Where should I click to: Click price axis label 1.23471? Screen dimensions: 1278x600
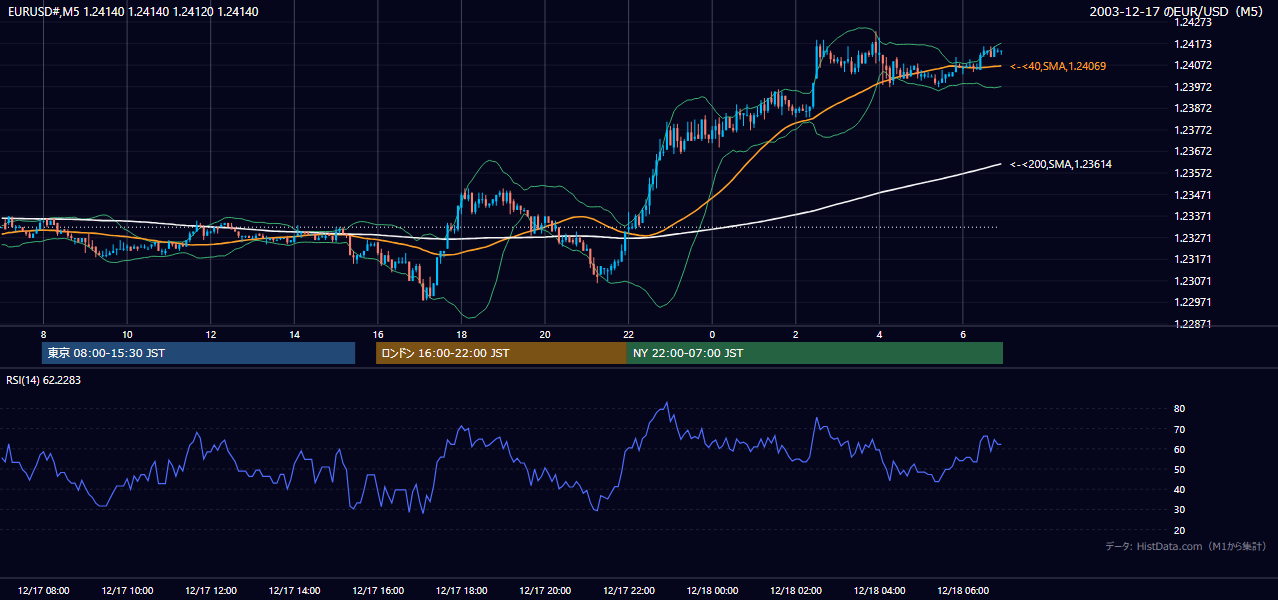(x=1193, y=195)
